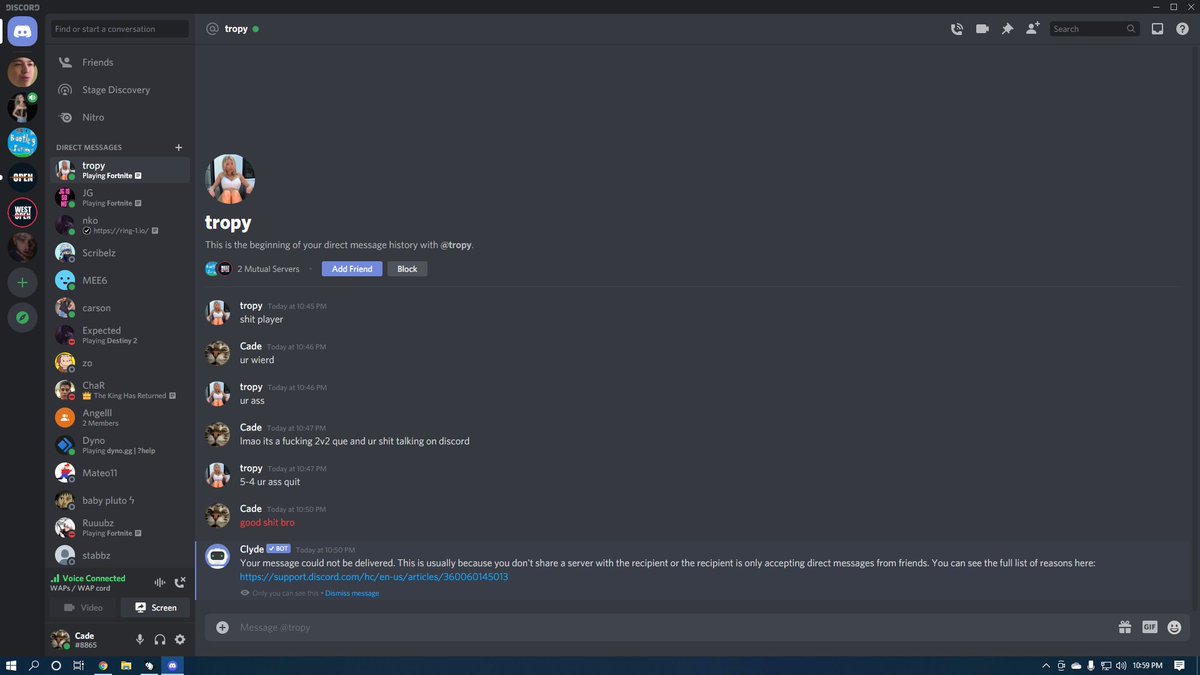Click the taskbar volume icon
The height and width of the screenshot is (675, 1200).
pos(1120,665)
